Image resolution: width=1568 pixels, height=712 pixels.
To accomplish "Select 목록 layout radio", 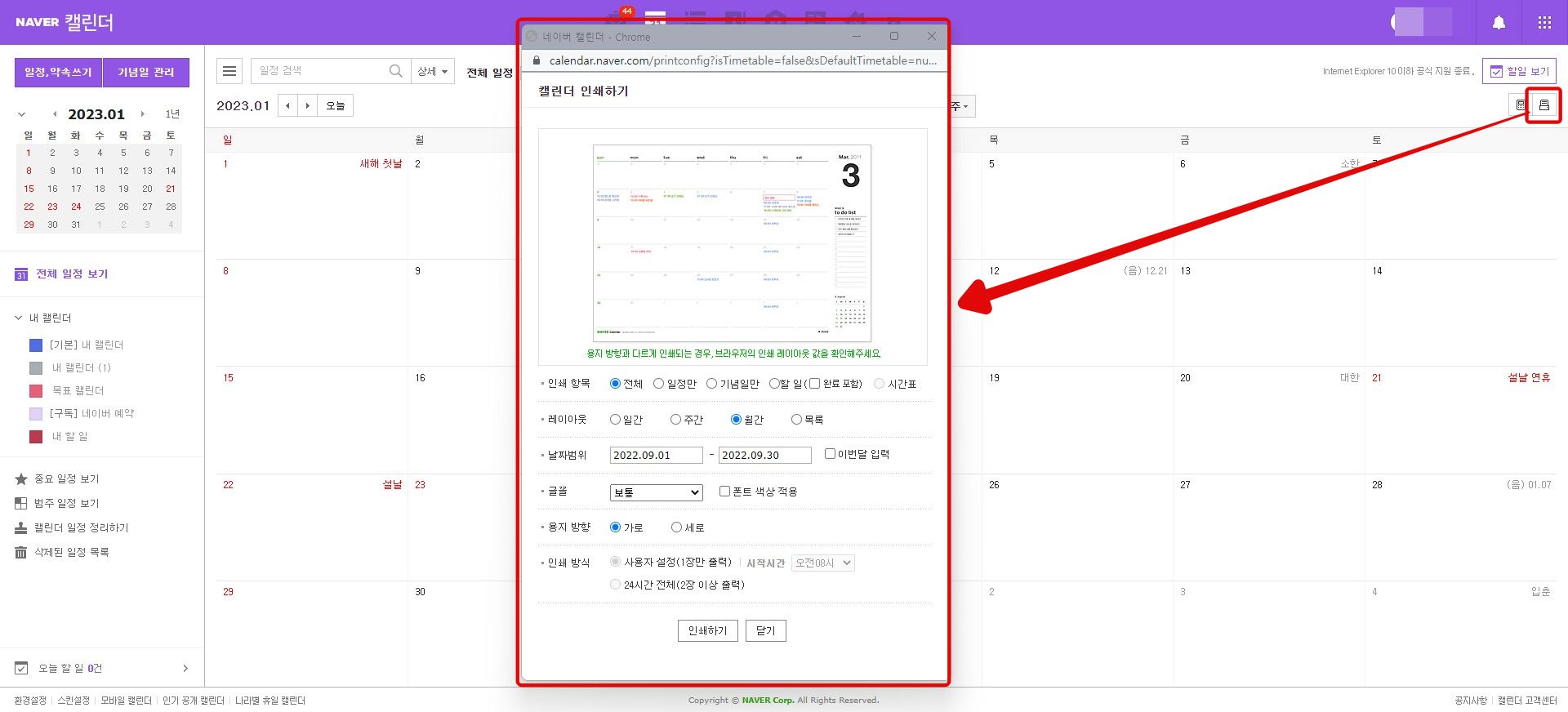I will point(796,420).
